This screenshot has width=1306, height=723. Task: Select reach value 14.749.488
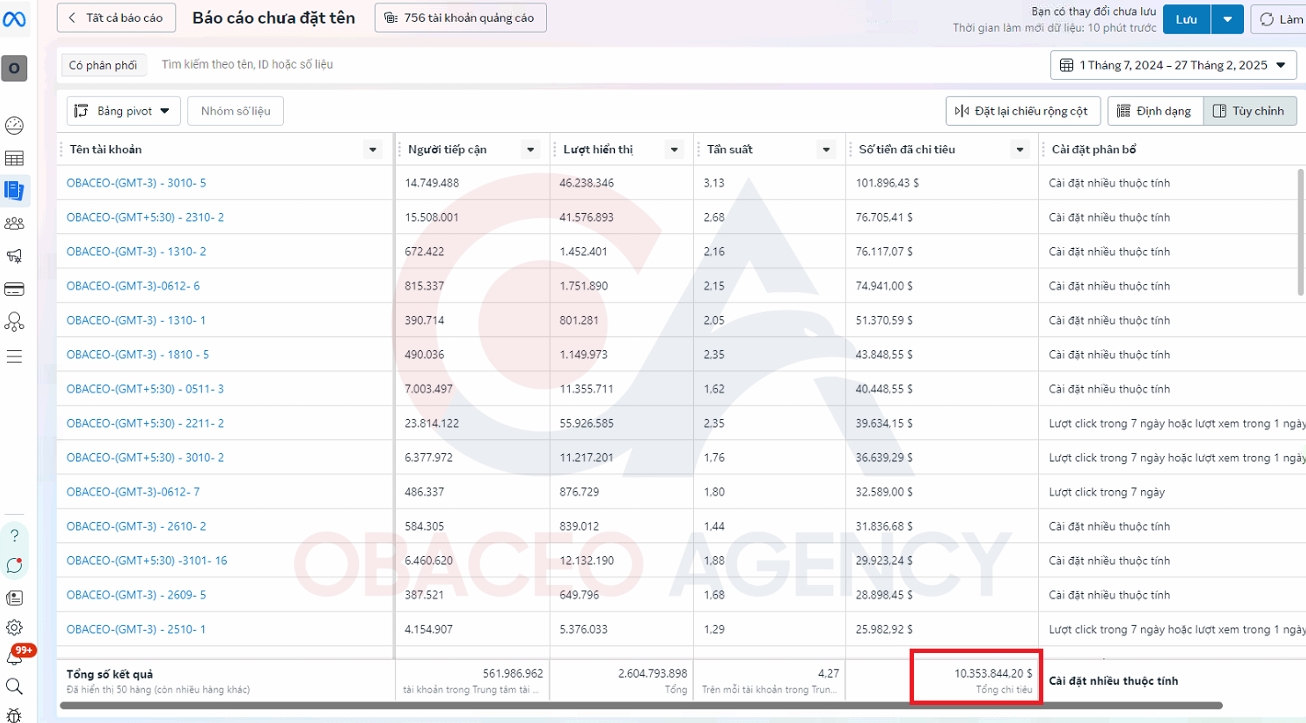point(432,183)
